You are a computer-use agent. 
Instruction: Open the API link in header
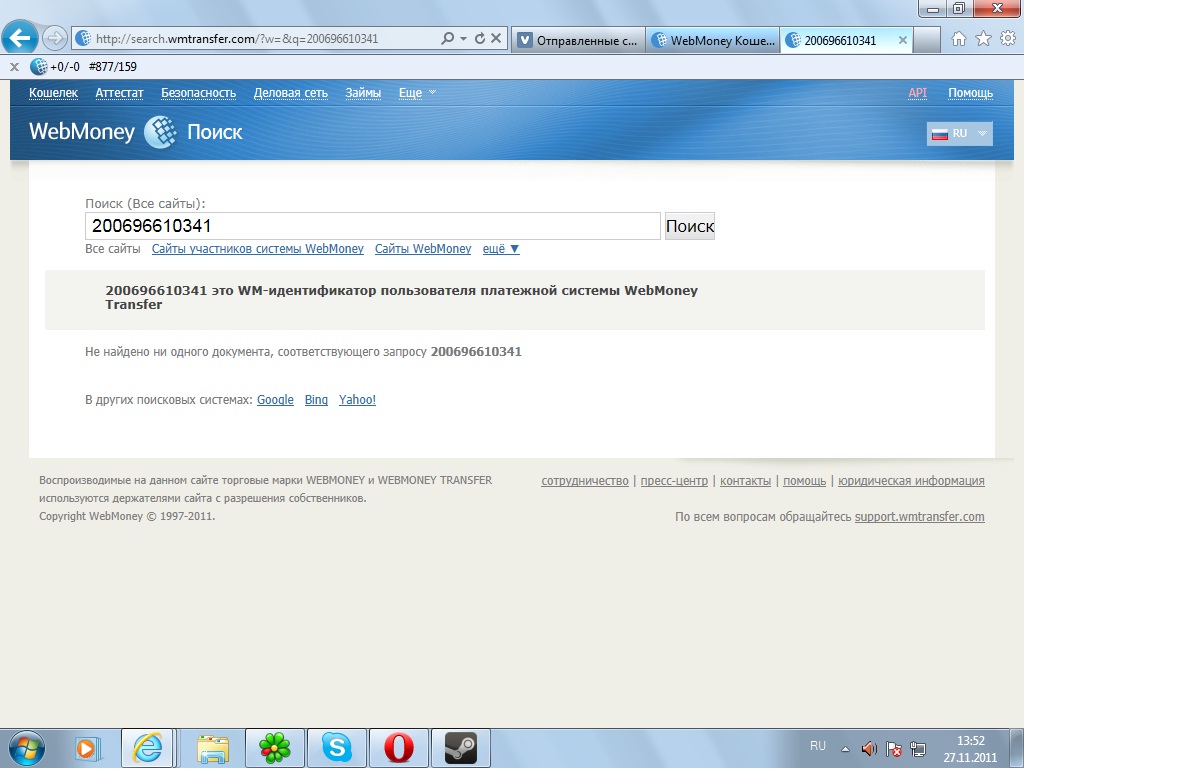(917, 93)
